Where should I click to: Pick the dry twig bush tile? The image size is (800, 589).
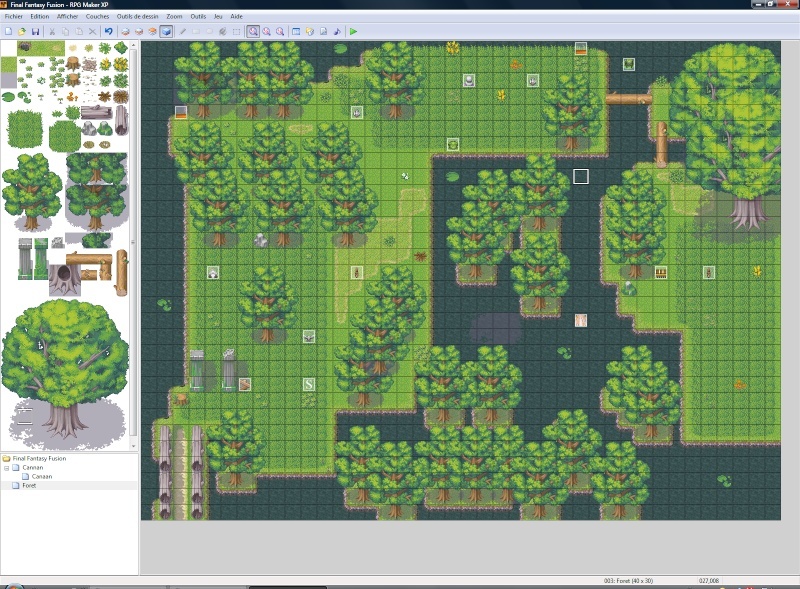coord(121,96)
